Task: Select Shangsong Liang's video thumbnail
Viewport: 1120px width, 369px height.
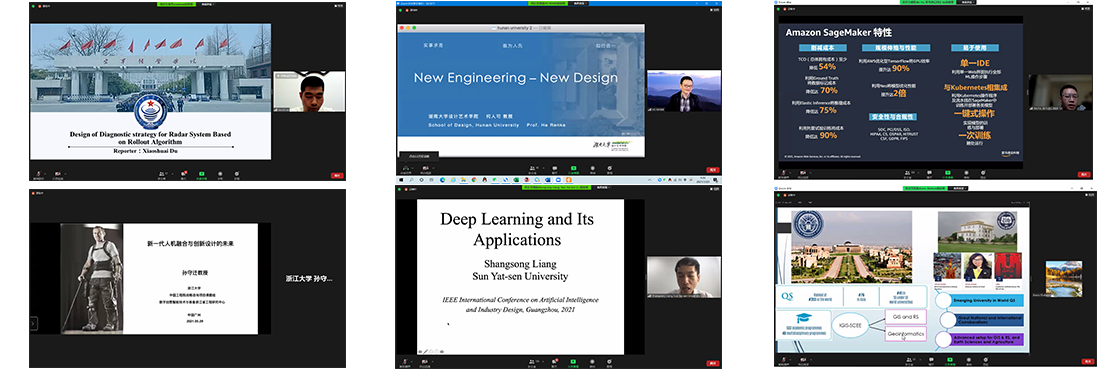Action: [x=684, y=277]
